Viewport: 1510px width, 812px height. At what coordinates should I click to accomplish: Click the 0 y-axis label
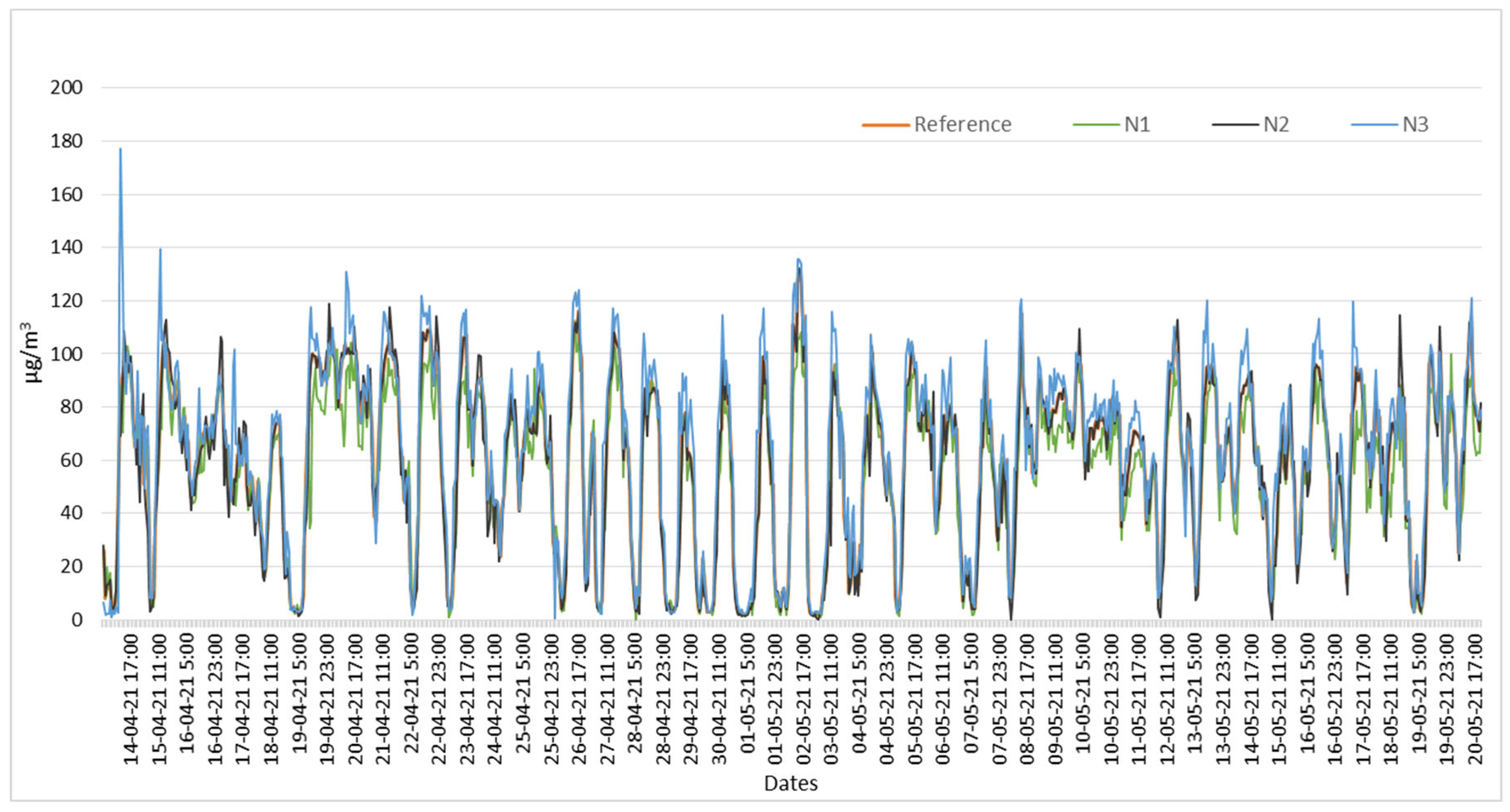[x=77, y=620]
